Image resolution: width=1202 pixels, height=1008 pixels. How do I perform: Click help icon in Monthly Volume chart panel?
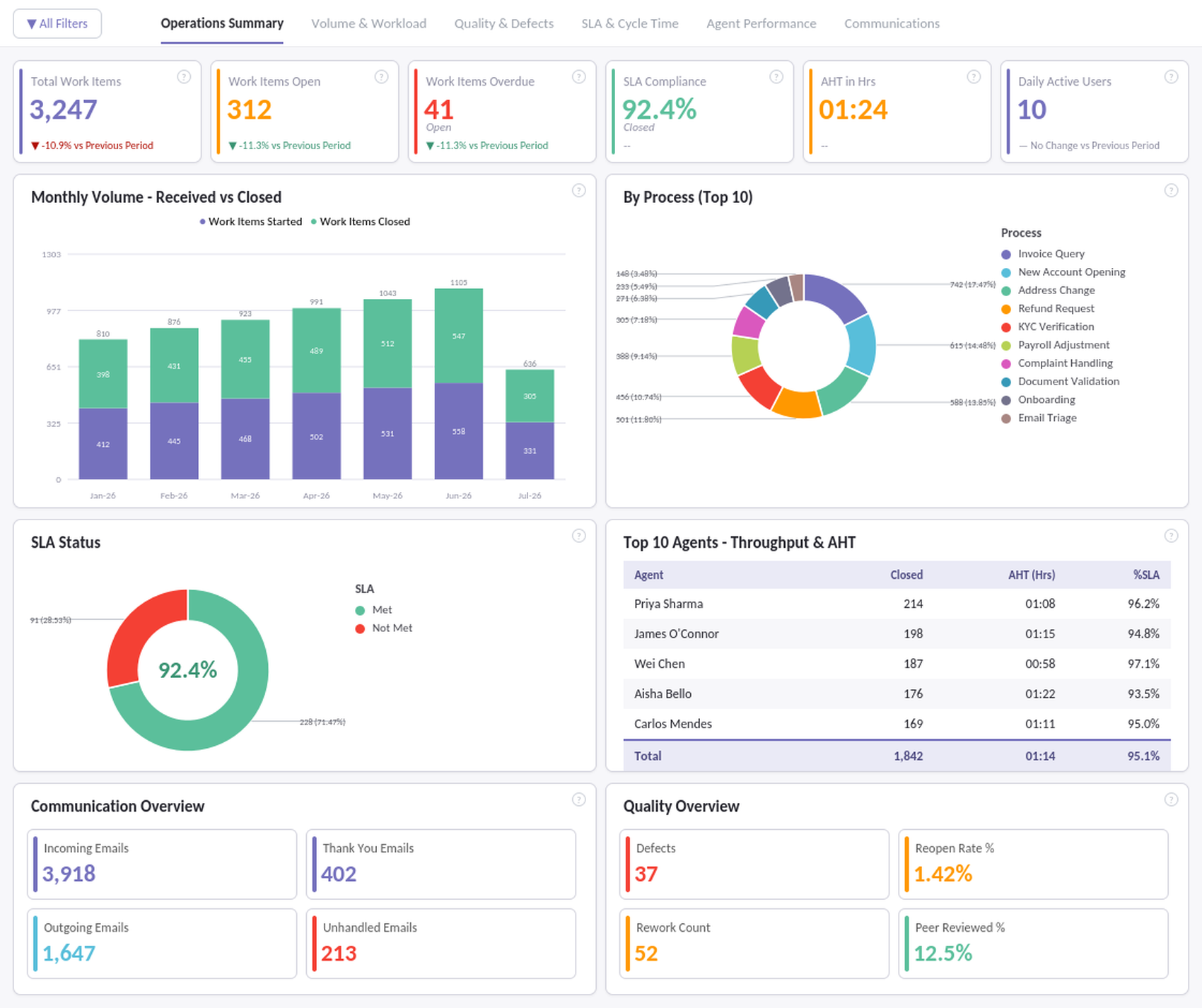579,191
